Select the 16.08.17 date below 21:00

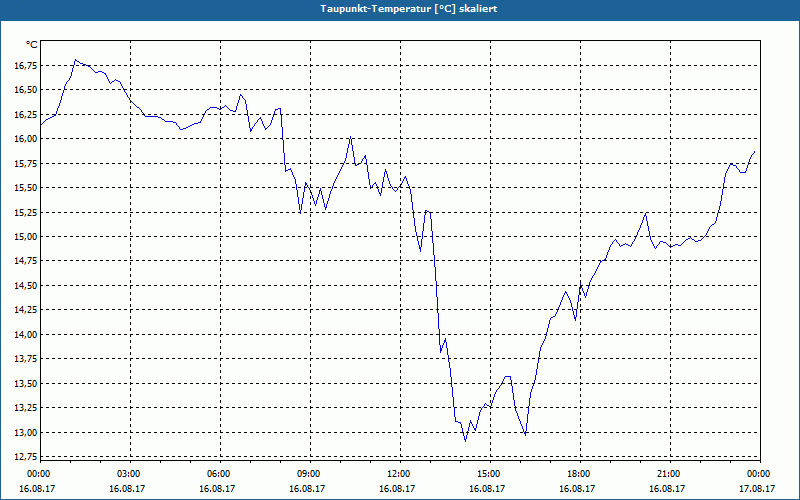coord(668,488)
